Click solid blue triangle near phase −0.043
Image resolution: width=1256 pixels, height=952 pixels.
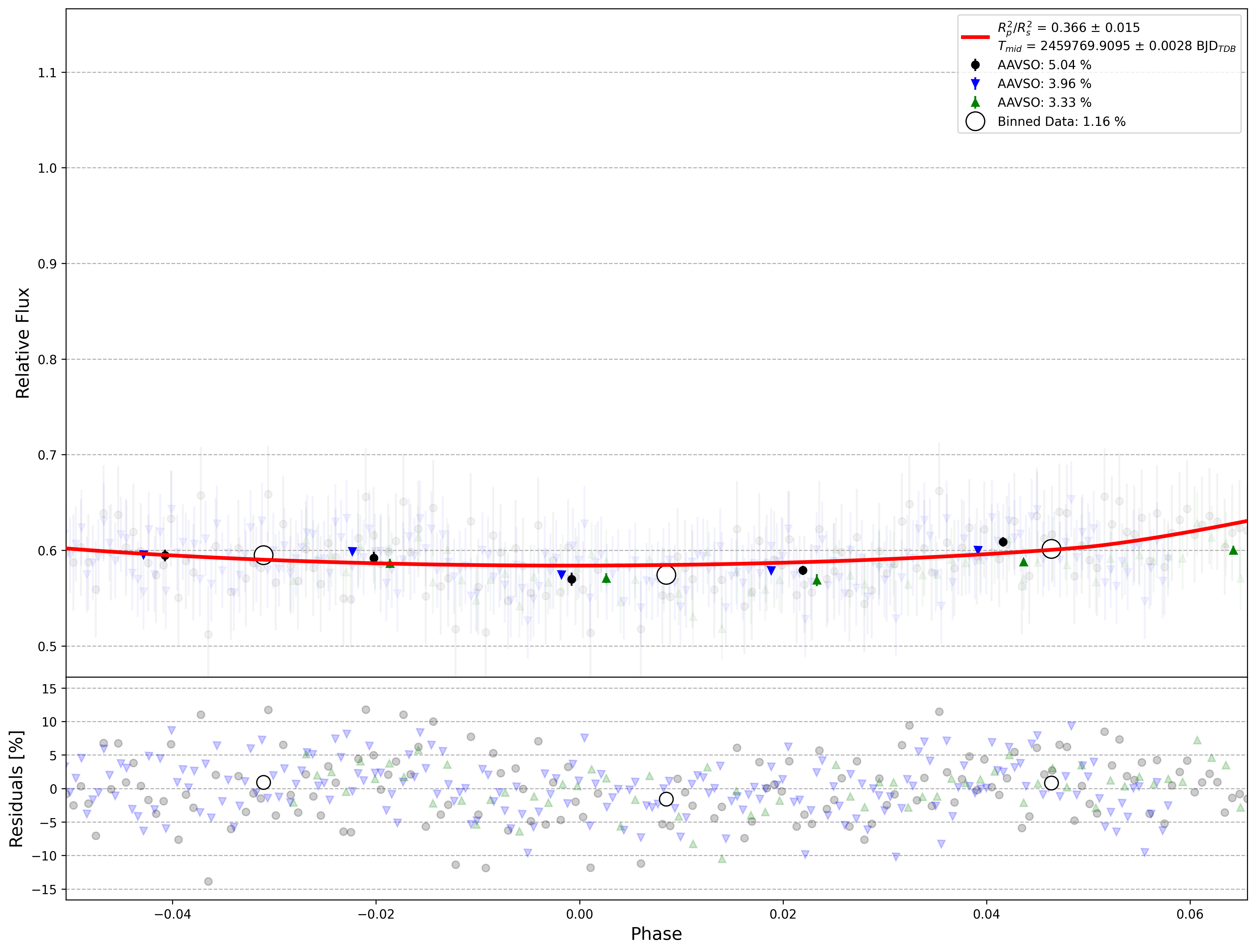(144, 555)
